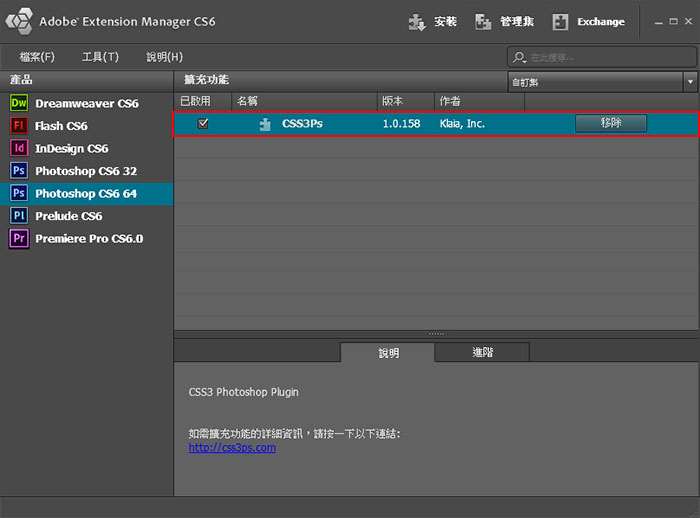
Task: Select Photoshop CS6 32 product
Action: pos(87,171)
